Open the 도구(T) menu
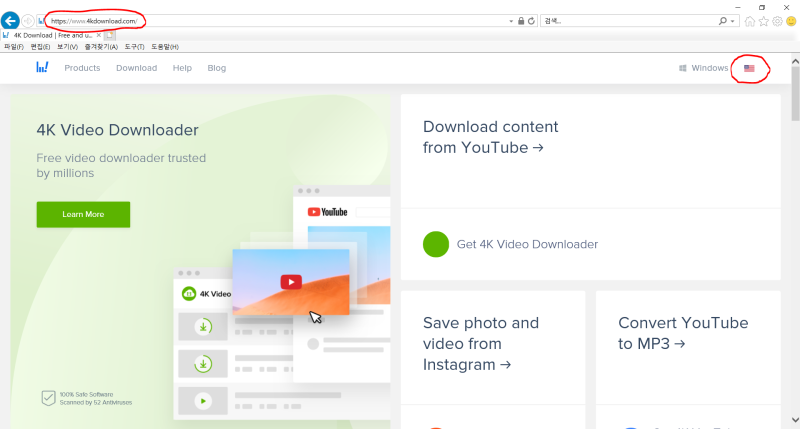 point(134,46)
